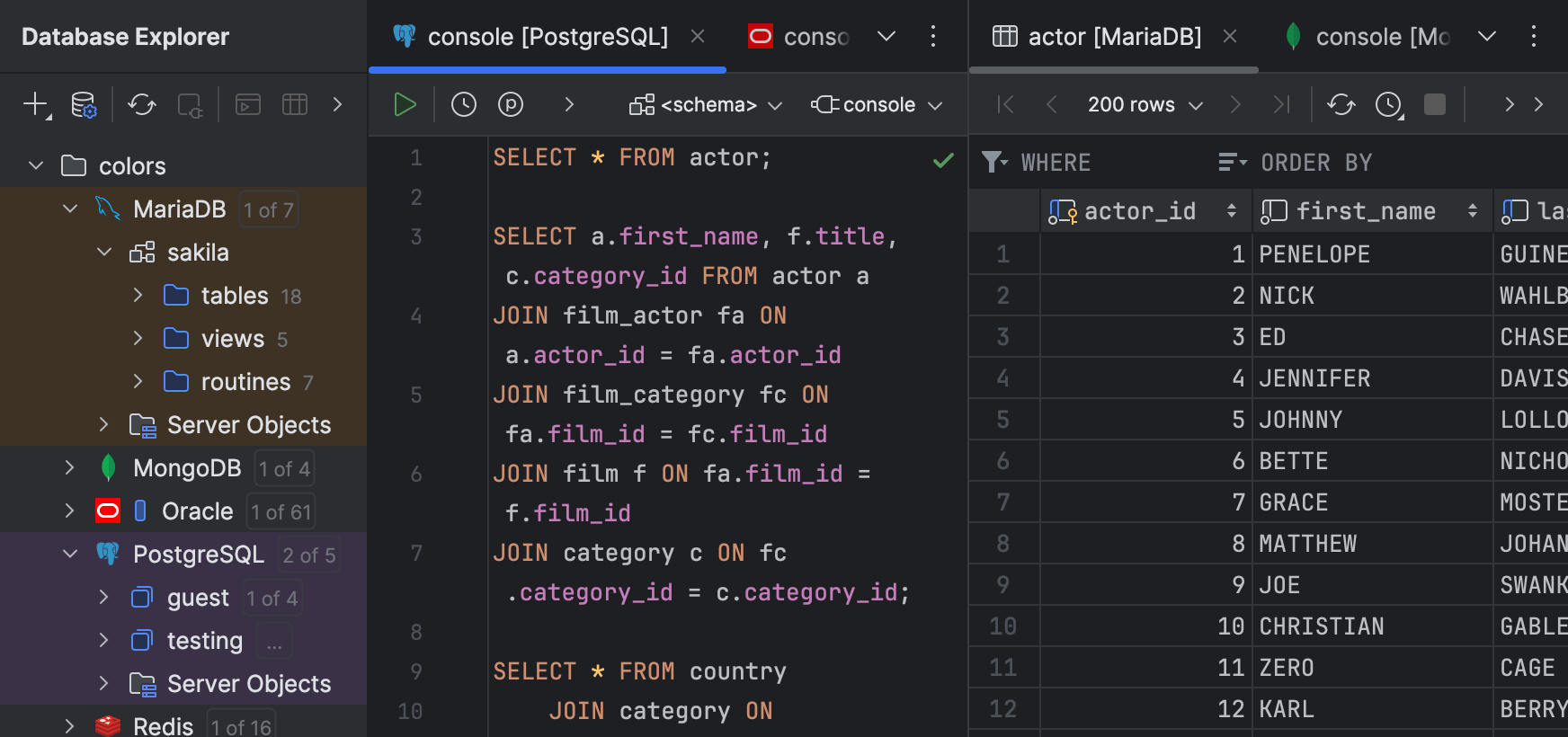
Task: Select the tables folder under sakila
Action: coord(234,296)
